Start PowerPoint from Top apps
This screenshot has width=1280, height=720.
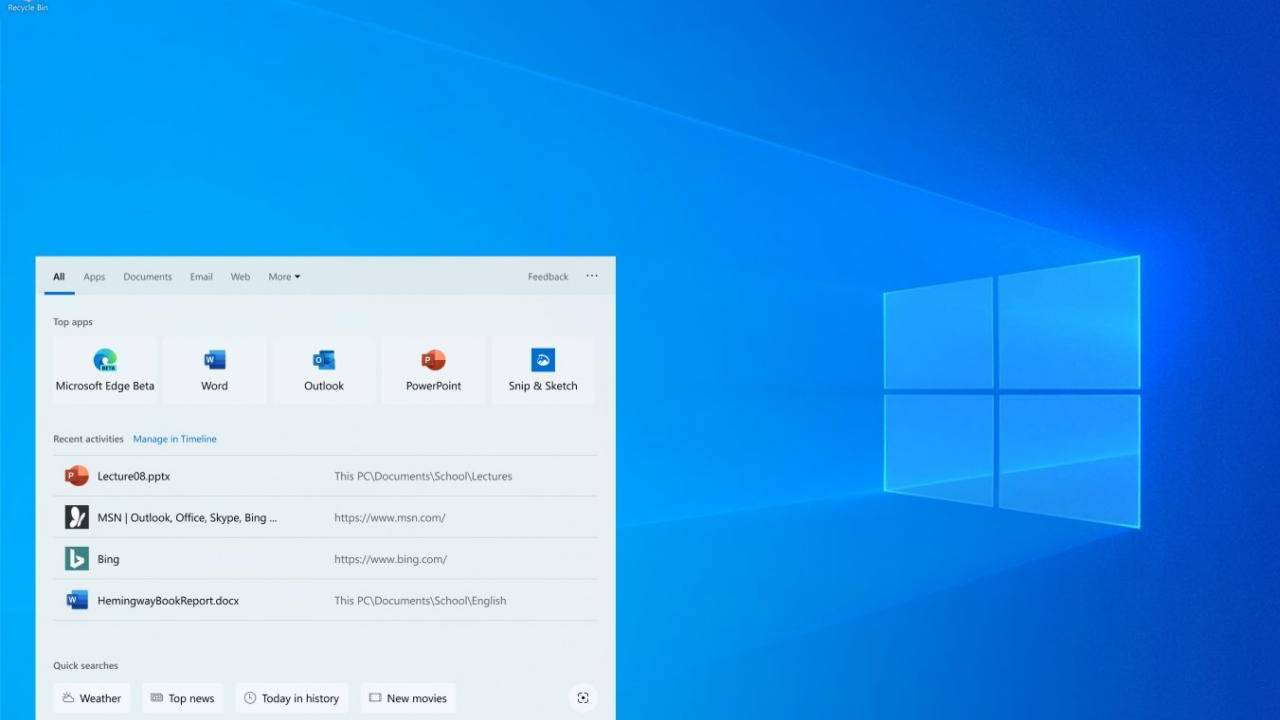(x=433, y=368)
